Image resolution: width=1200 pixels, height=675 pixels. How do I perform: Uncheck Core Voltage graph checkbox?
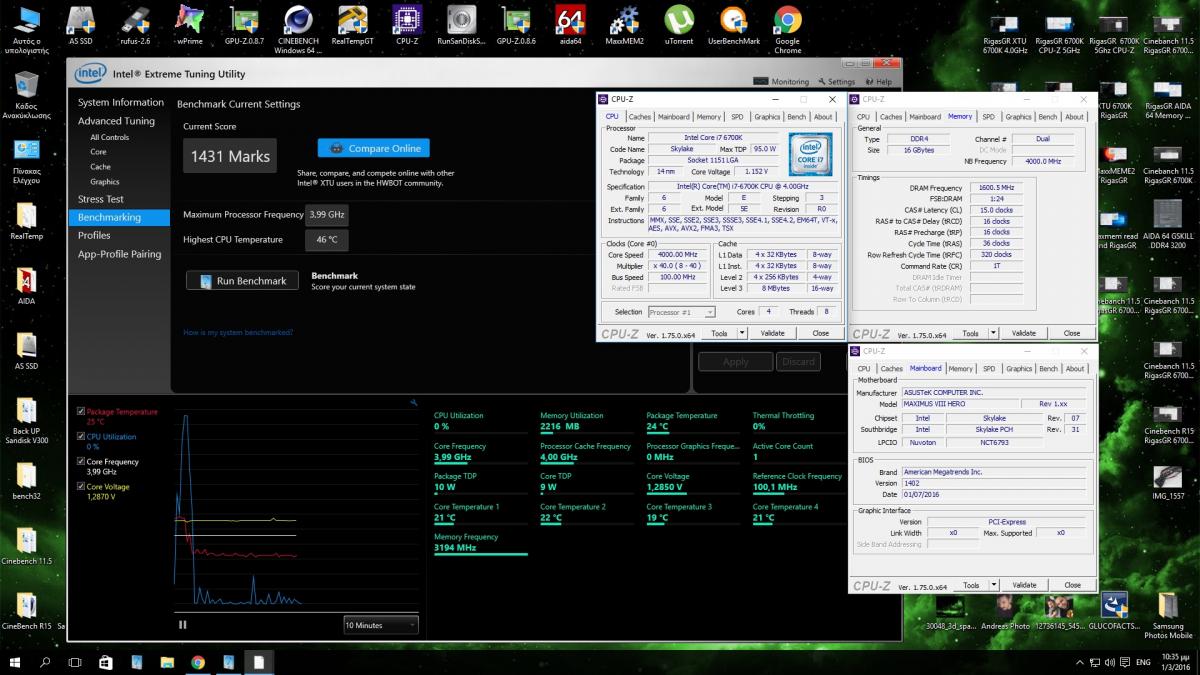(x=82, y=487)
